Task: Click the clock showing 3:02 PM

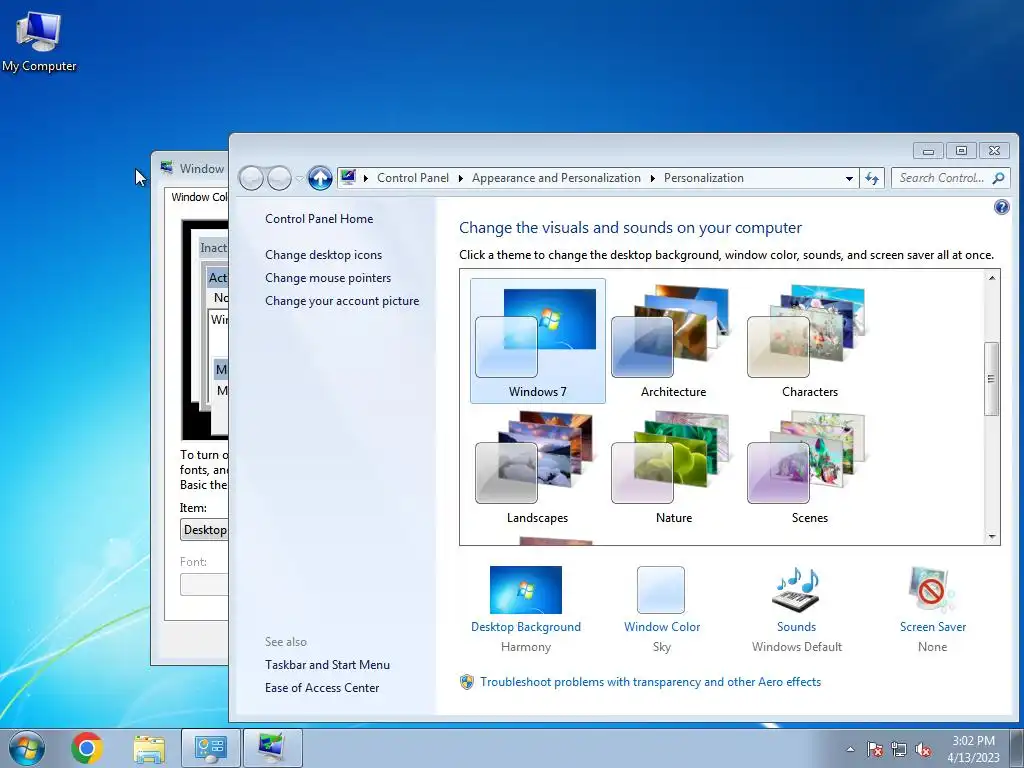Action: pyautogui.click(x=973, y=749)
